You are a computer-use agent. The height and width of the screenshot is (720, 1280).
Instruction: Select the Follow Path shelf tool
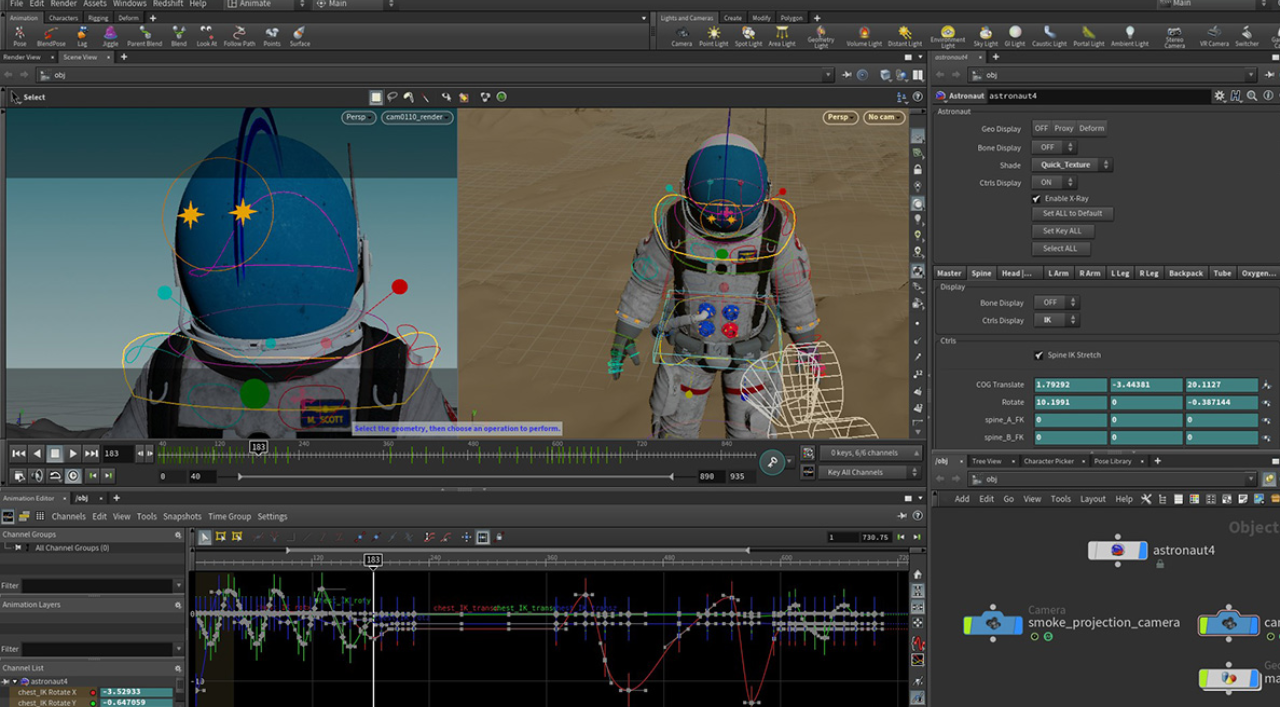tap(239, 36)
